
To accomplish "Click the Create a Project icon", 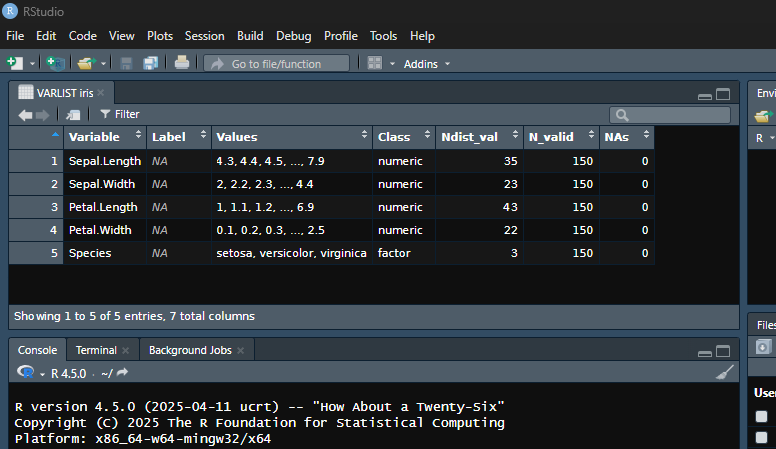I will point(55,63).
